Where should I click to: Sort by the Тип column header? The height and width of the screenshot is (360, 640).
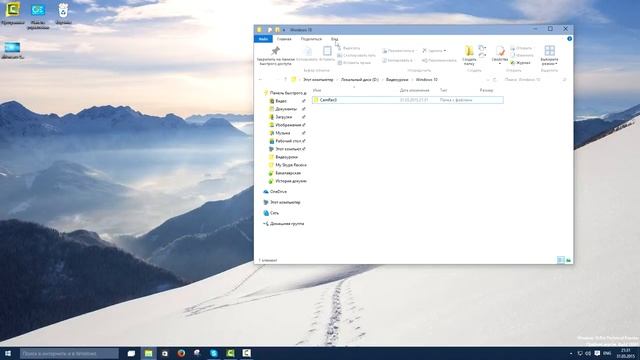[x=443, y=90]
